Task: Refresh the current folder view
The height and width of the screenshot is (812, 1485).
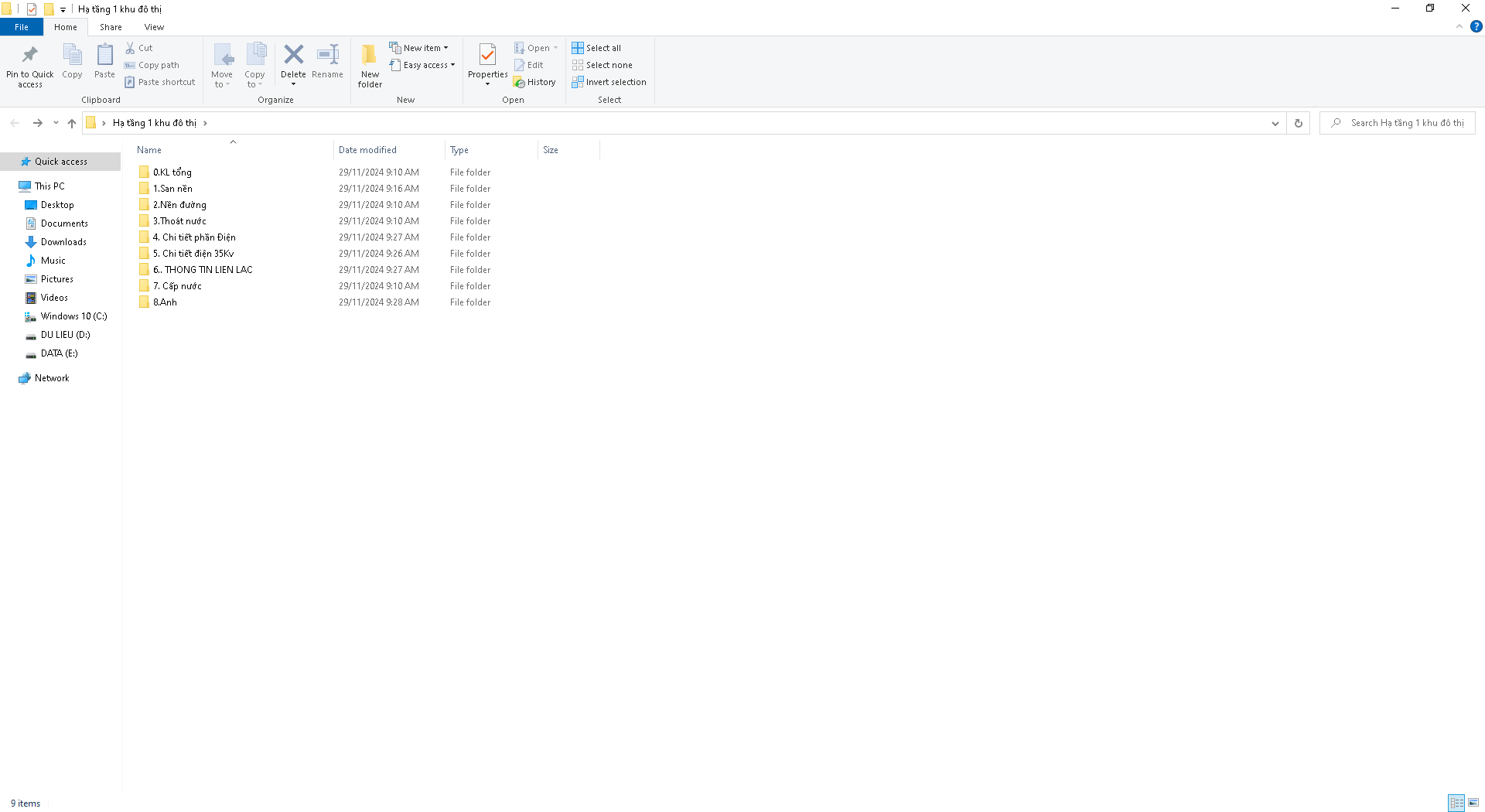Action: coord(1299,123)
